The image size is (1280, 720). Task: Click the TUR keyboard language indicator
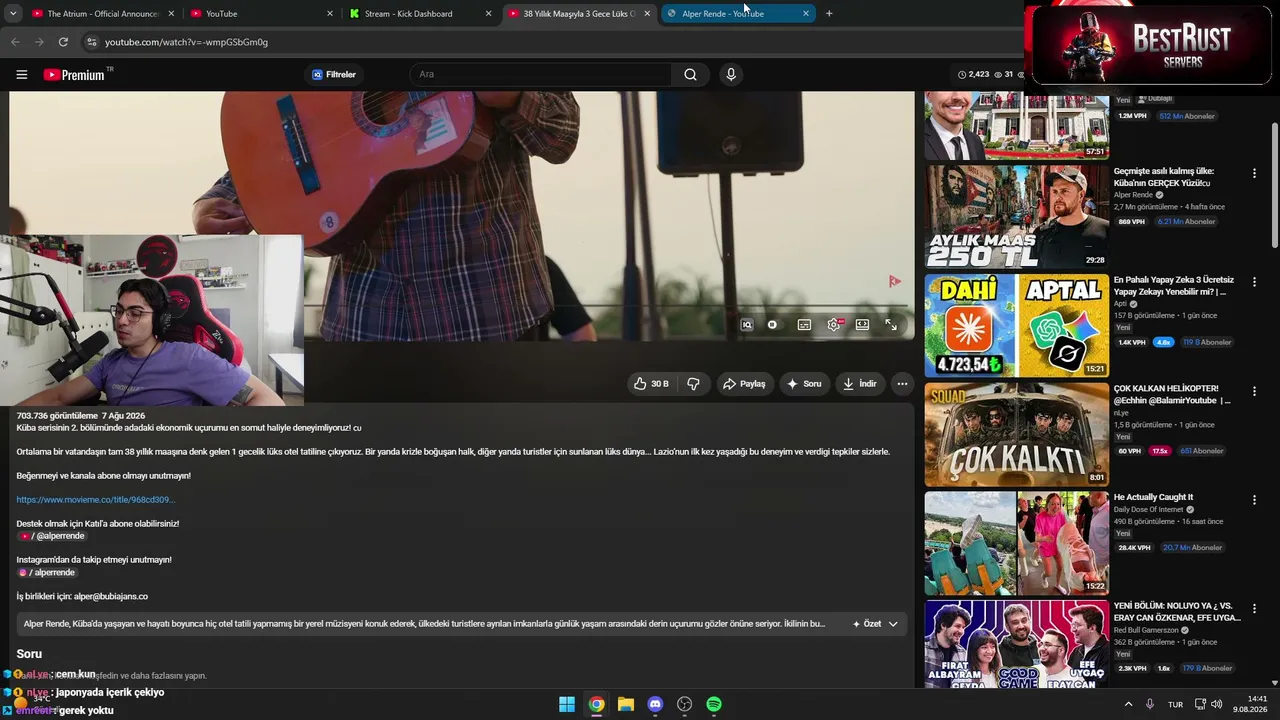tap(1176, 704)
